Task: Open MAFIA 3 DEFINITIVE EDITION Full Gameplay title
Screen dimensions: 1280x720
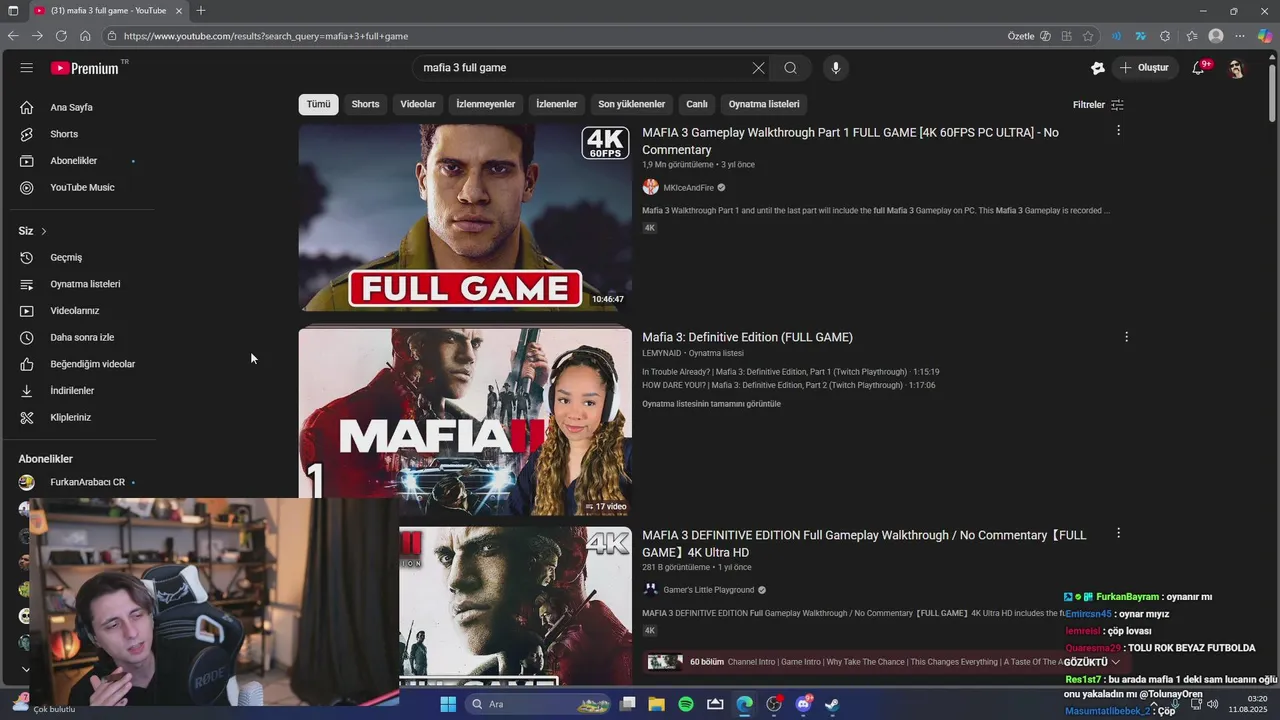Action: tap(864, 544)
